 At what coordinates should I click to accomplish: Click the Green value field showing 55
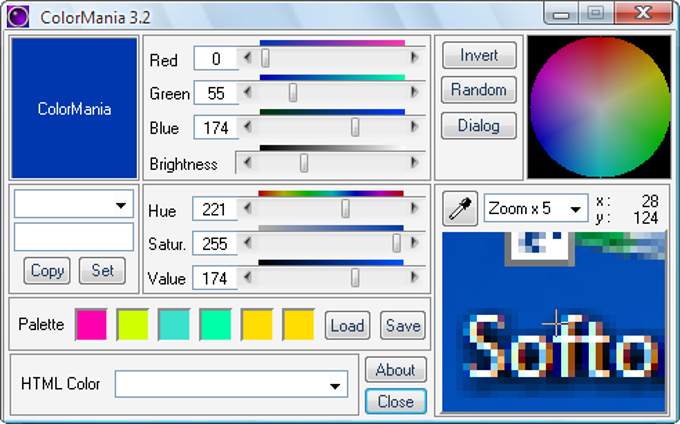[216, 93]
